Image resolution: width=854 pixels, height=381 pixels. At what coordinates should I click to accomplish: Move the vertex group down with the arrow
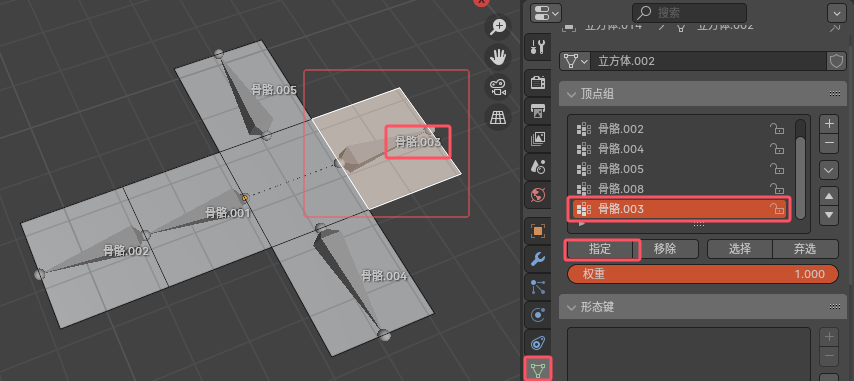(829, 215)
